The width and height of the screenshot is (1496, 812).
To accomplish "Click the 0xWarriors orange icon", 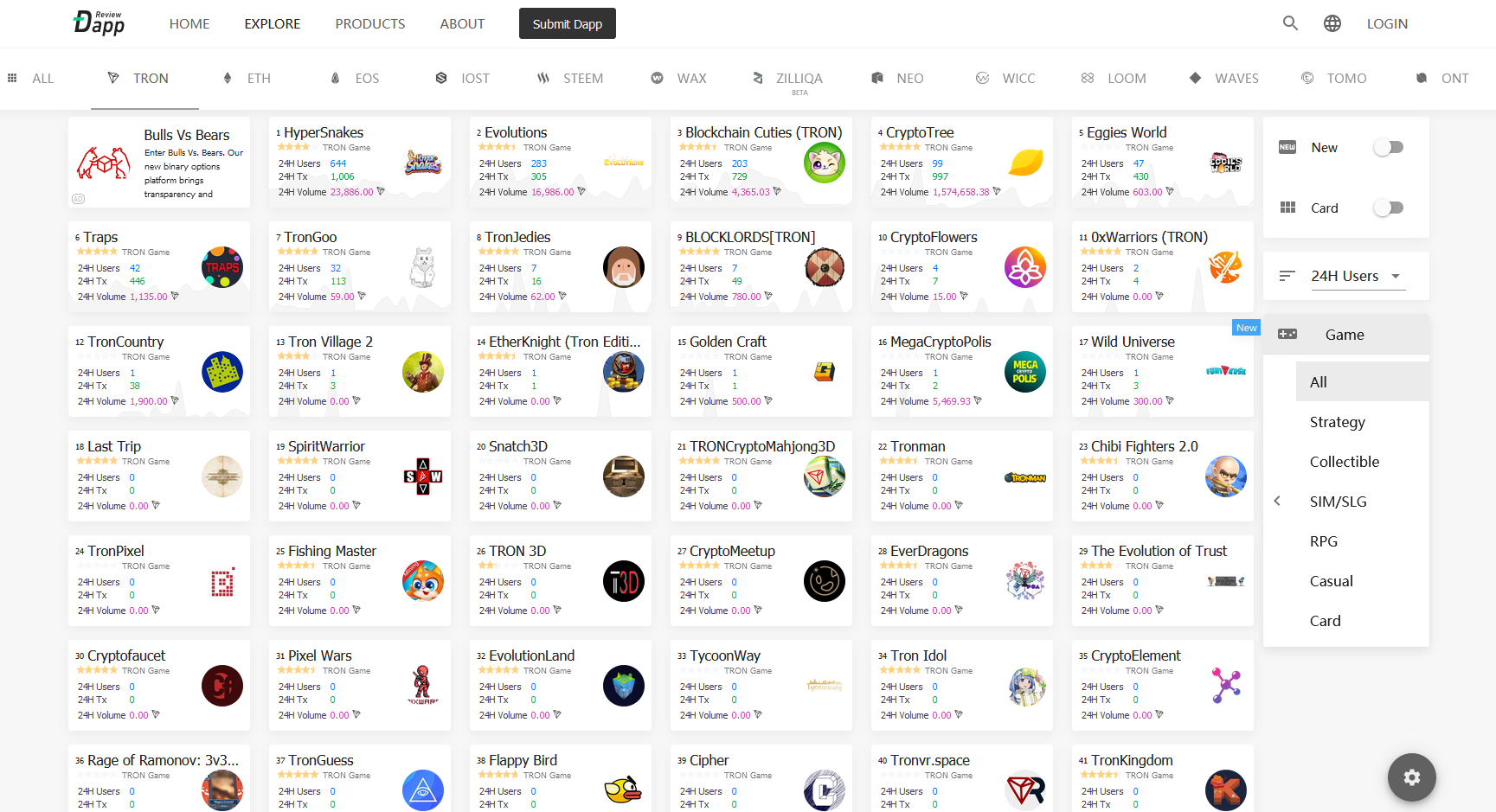I will click(x=1226, y=267).
